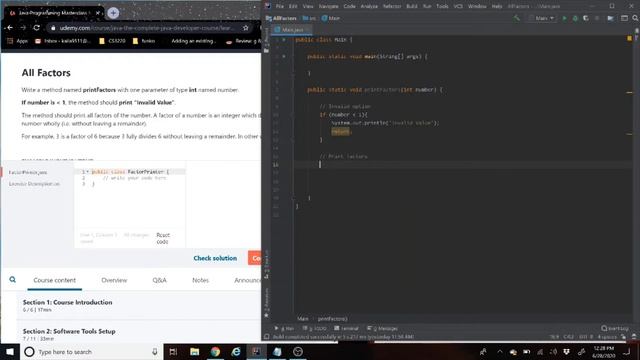Click AllFactors project breadcrumb

tap(282, 18)
